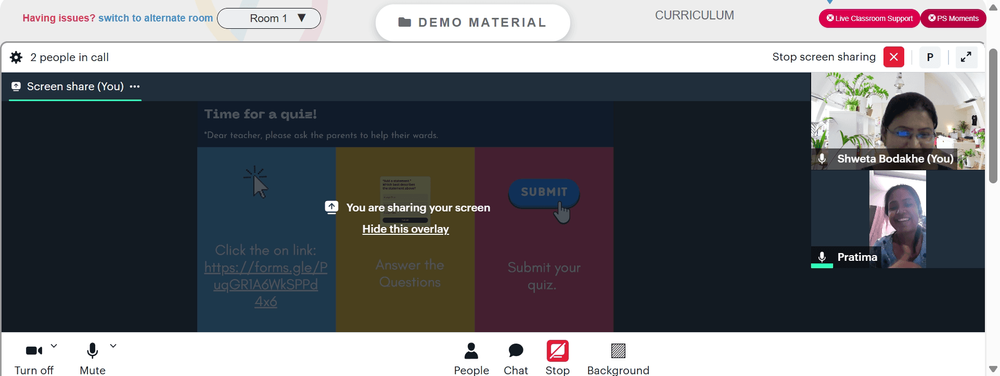Open Screen share tab options (three dots)

135,87
